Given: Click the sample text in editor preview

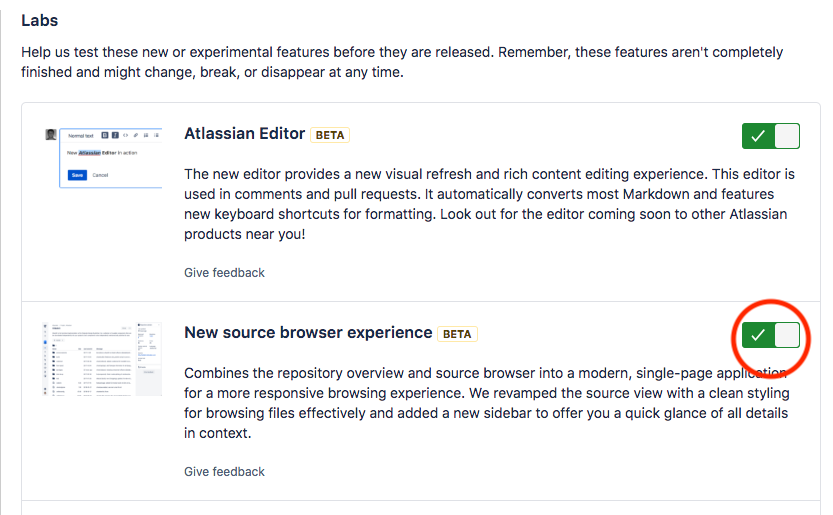Looking at the screenshot, I should tap(102, 153).
